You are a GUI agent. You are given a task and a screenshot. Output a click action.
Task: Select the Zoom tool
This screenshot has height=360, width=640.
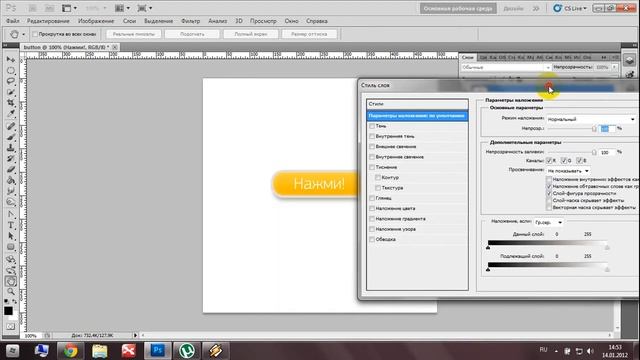[11, 292]
